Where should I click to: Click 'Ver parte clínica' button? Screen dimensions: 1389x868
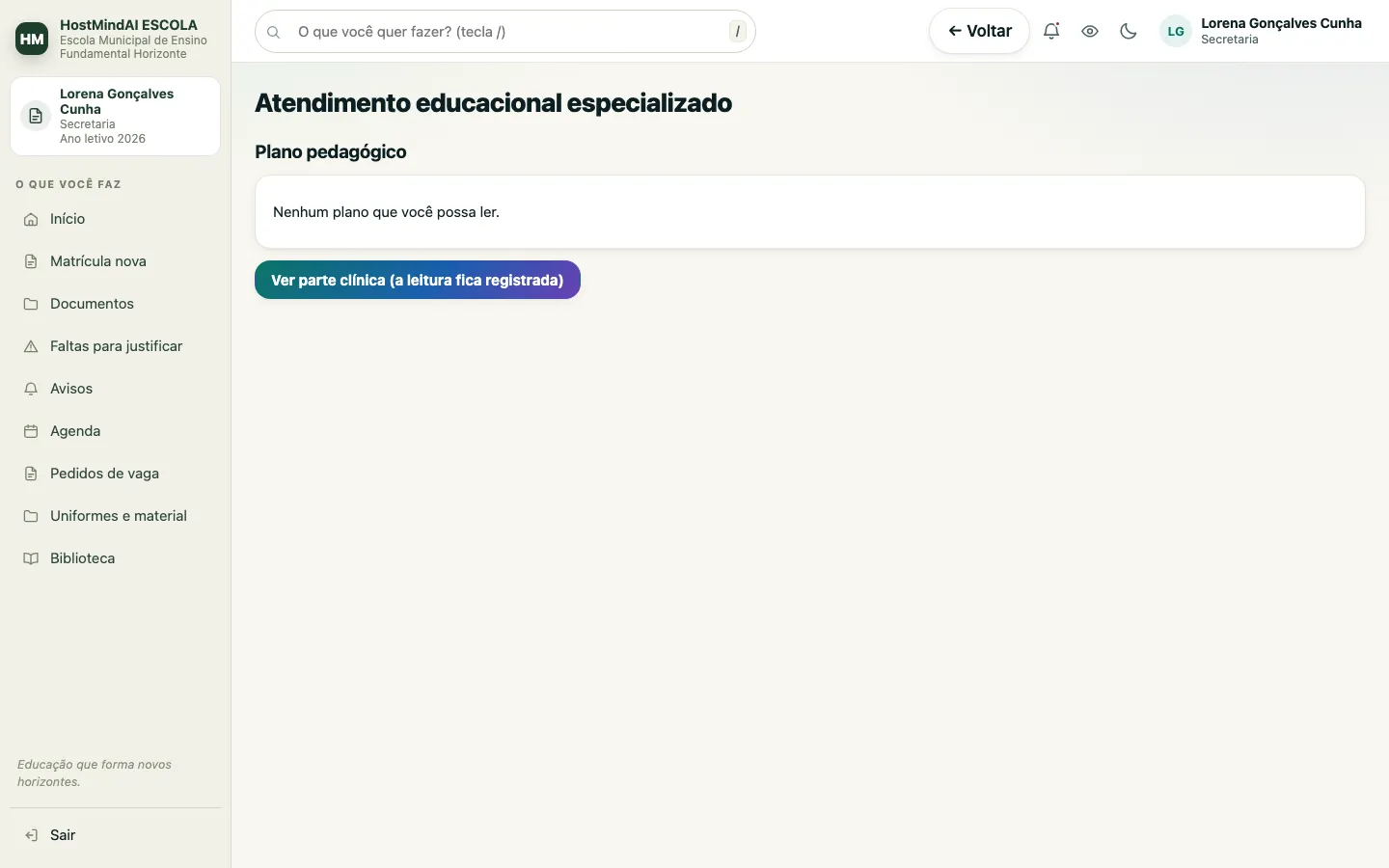(418, 280)
